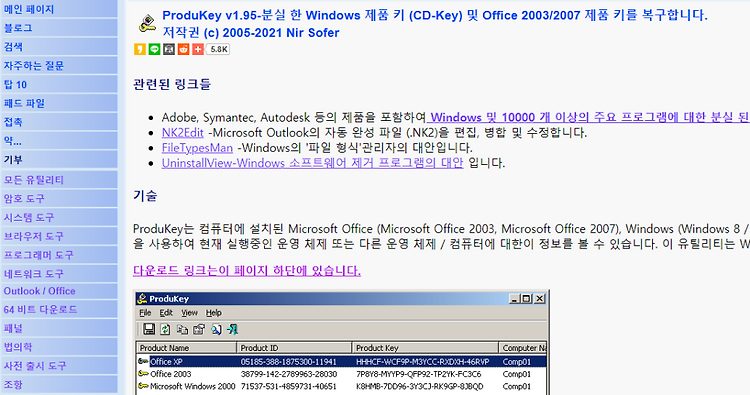Click the ProduKey v1.95 page title heading
The image size is (750, 395).
click(x=435, y=24)
